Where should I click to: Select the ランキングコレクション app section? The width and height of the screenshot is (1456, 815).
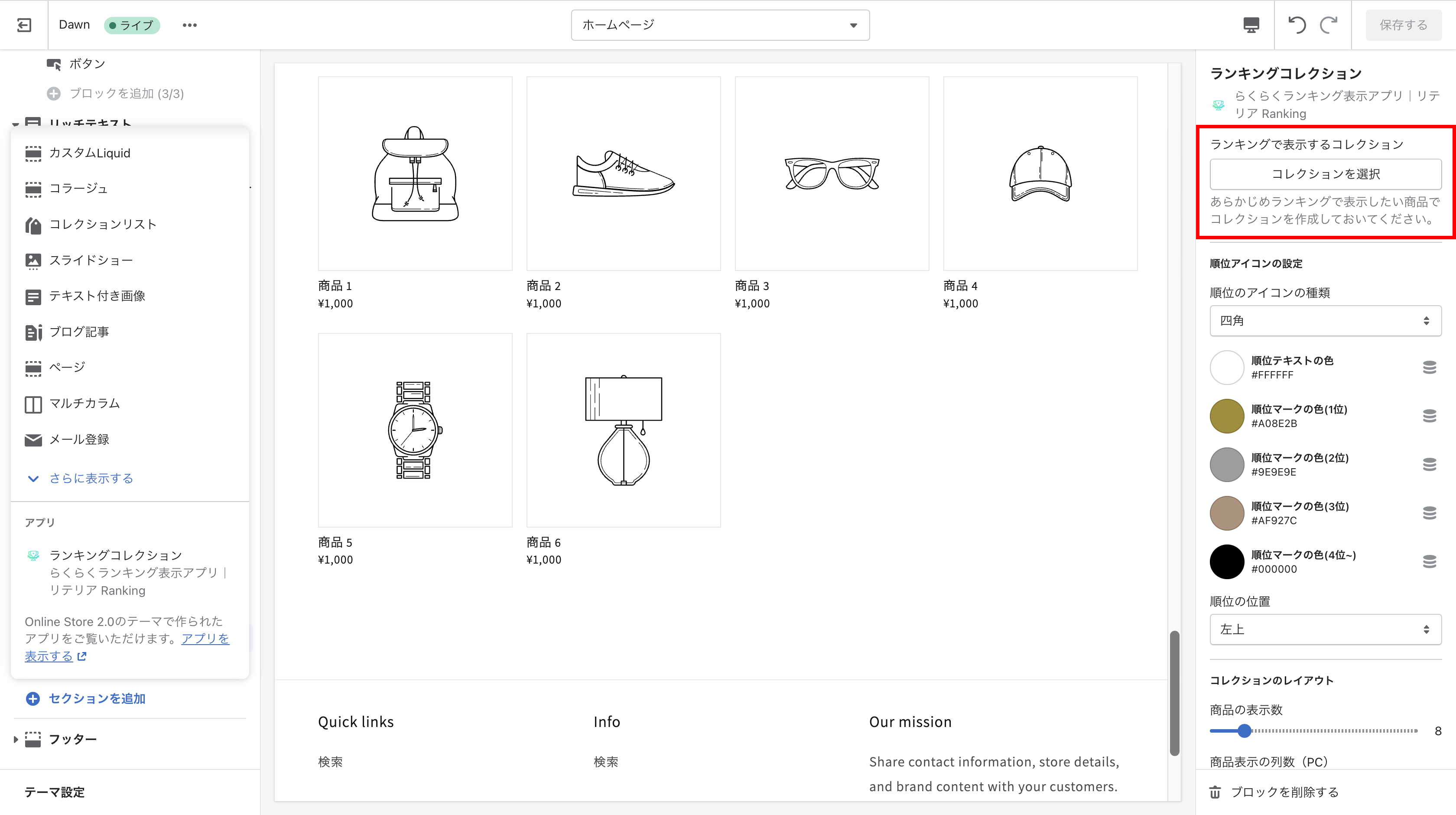click(115, 555)
